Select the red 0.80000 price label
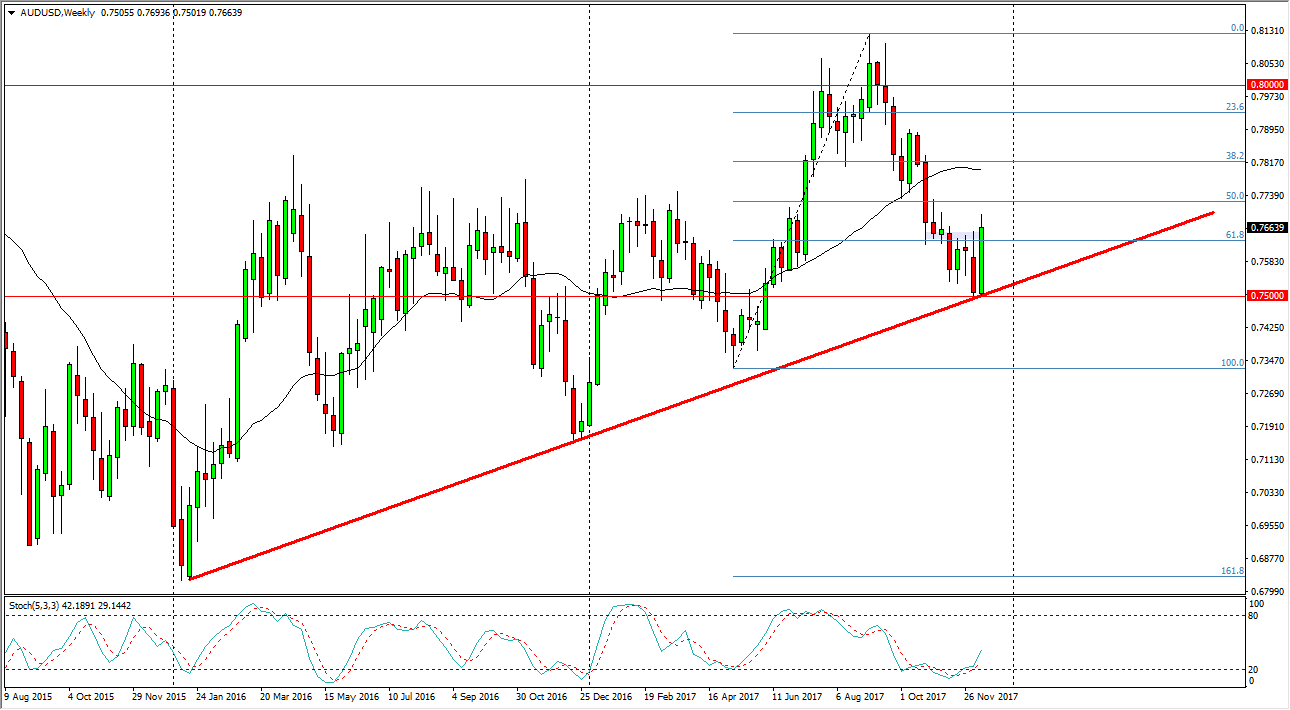Viewport: 1290px width, 710px height. 1263,86
